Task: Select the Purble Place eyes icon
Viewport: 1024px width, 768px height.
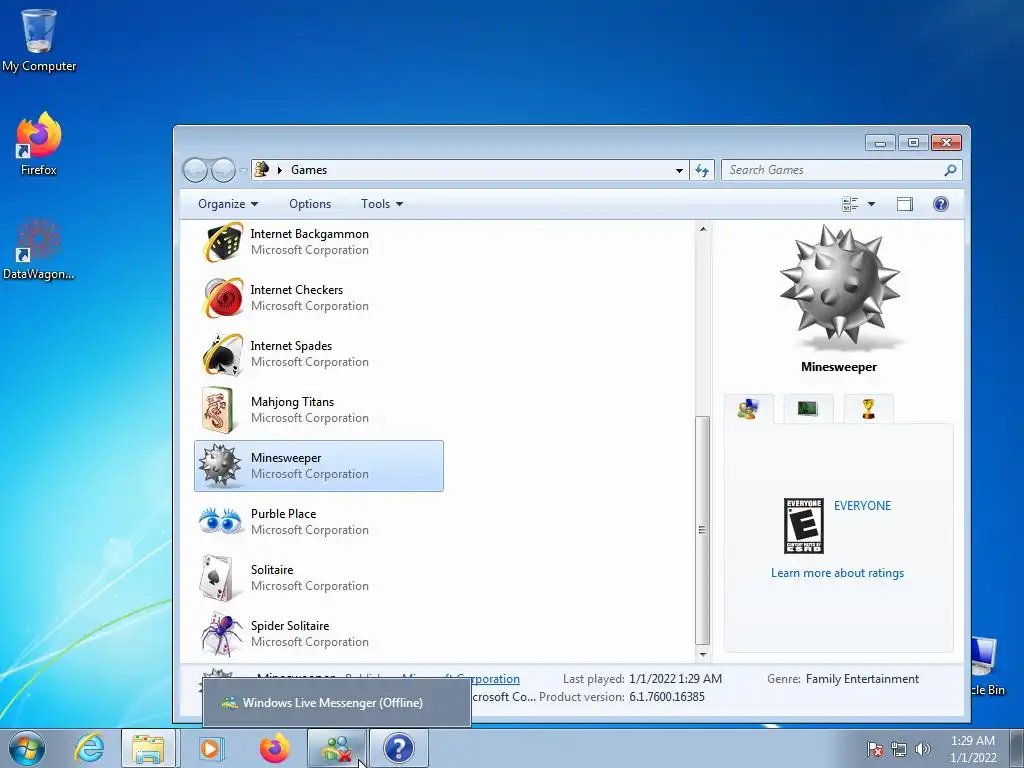Action: [x=220, y=521]
